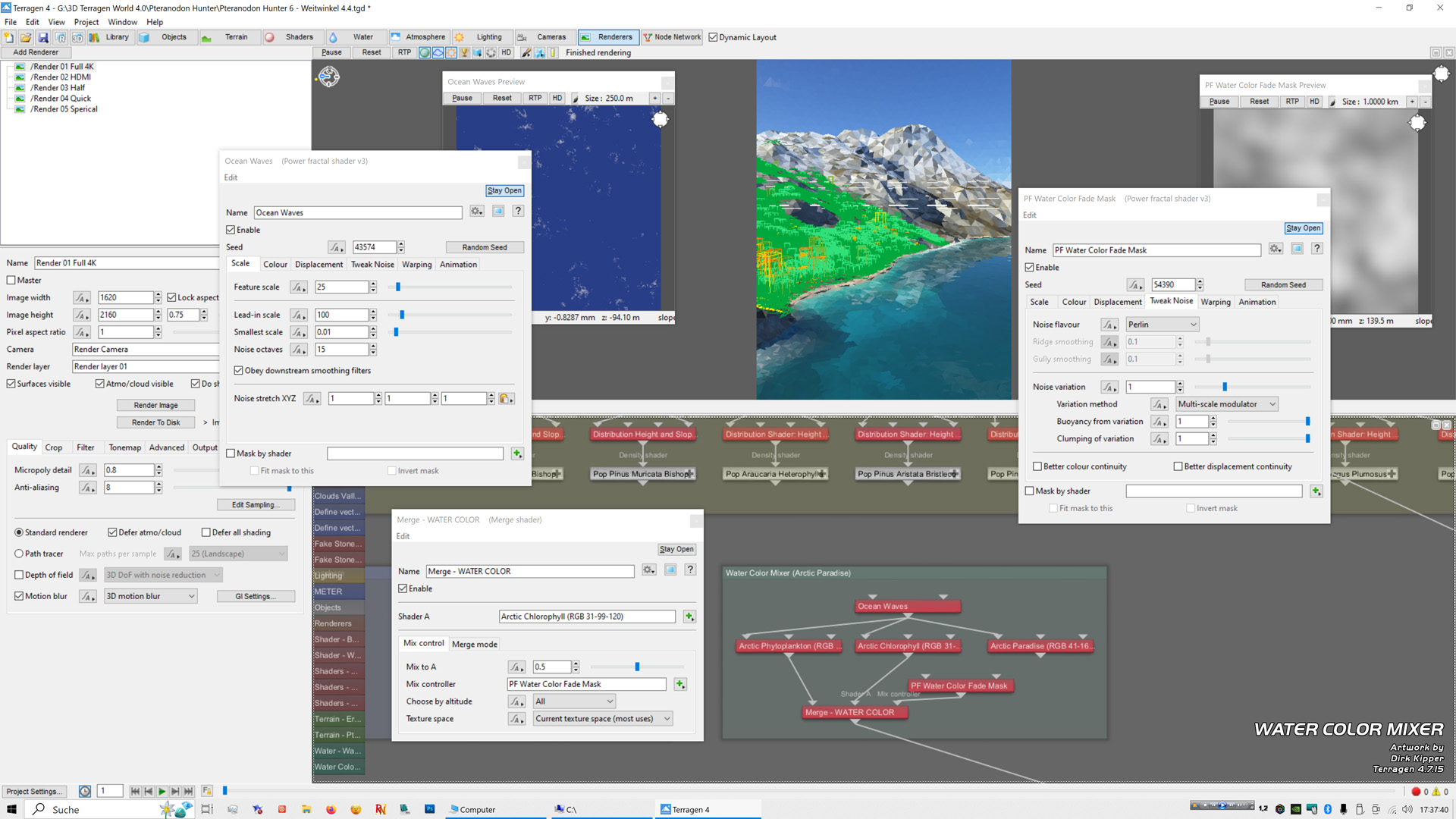The width and height of the screenshot is (1456, 819).
Task: Toggle Enable checkbox in Merge WATER COLOR panel
Action: [404, 588]
